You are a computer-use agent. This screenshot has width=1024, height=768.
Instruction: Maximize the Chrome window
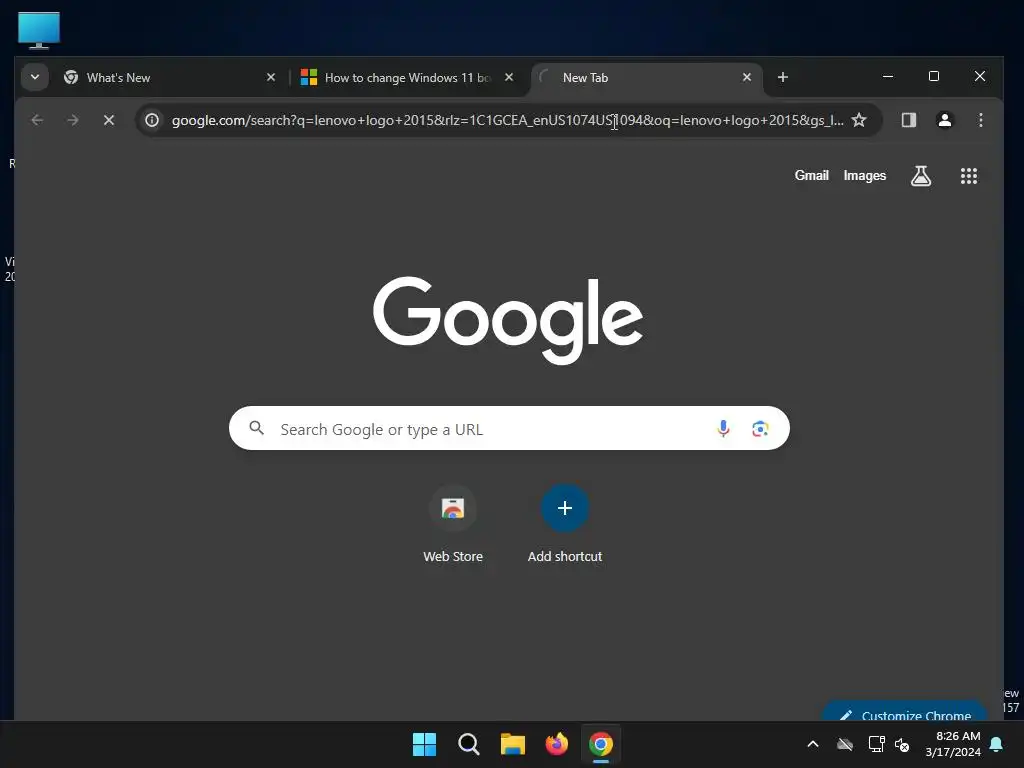click(934, 76)
